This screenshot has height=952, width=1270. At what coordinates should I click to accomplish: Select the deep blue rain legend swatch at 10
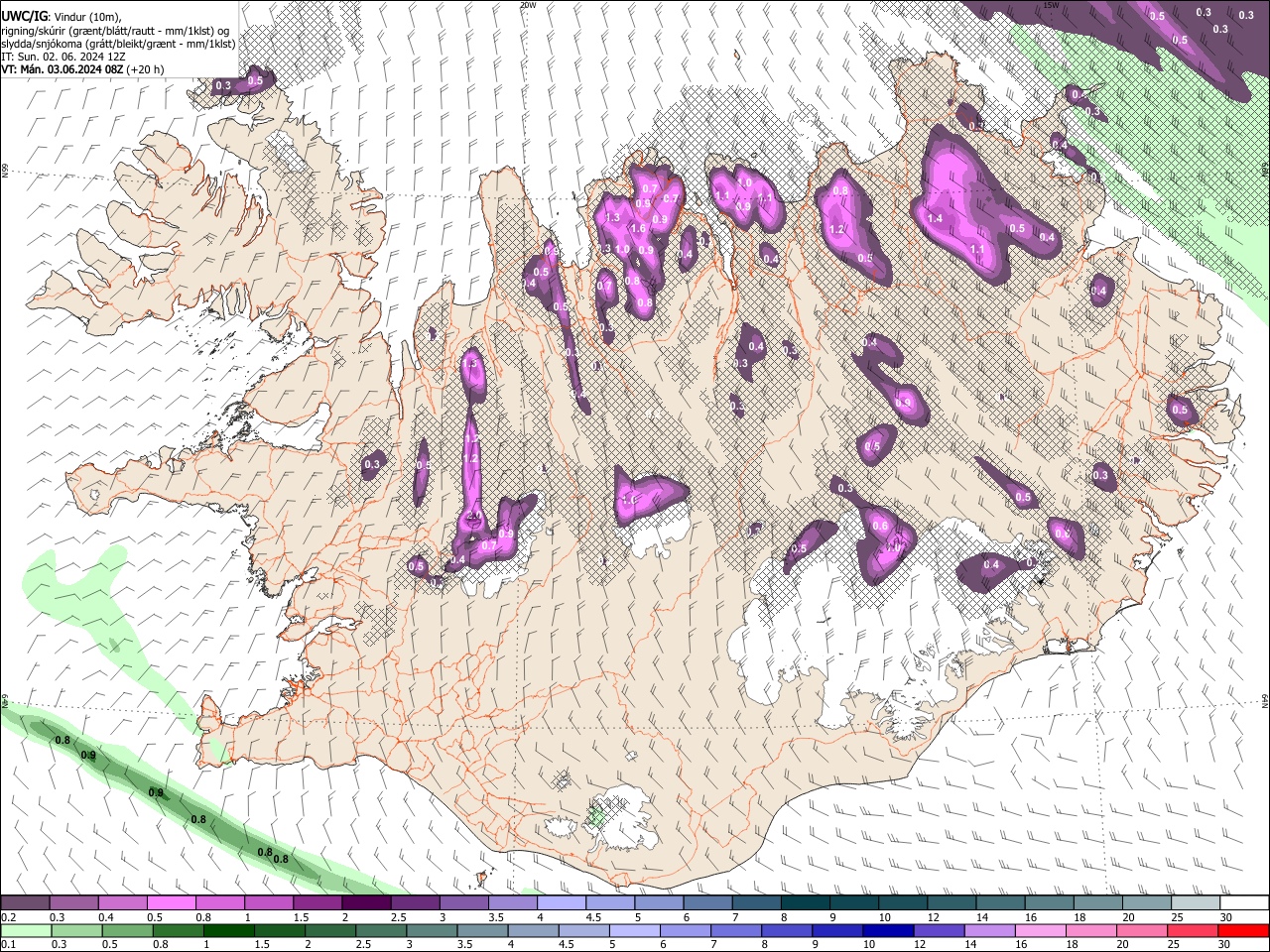888,931
